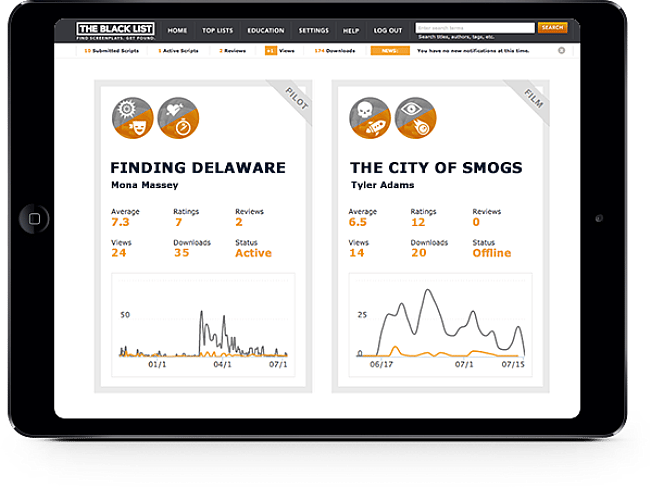Click the Film corner ribbon
The image size is (650, 487).
(533, 99)
